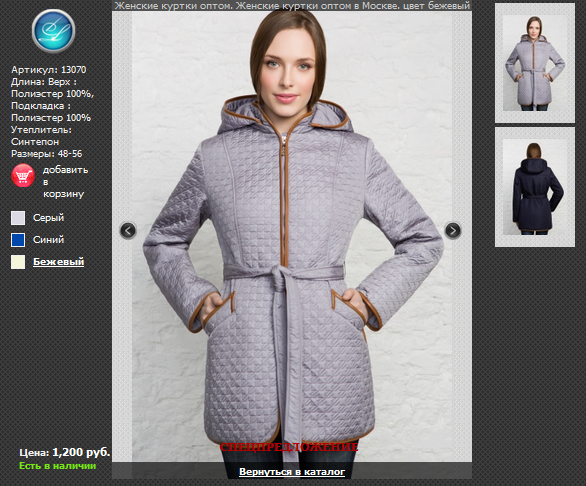The height and width of the screenshot is (486, 586).
Task: Click the Артикул: 13070 text
Action: [x=49, y=70]
